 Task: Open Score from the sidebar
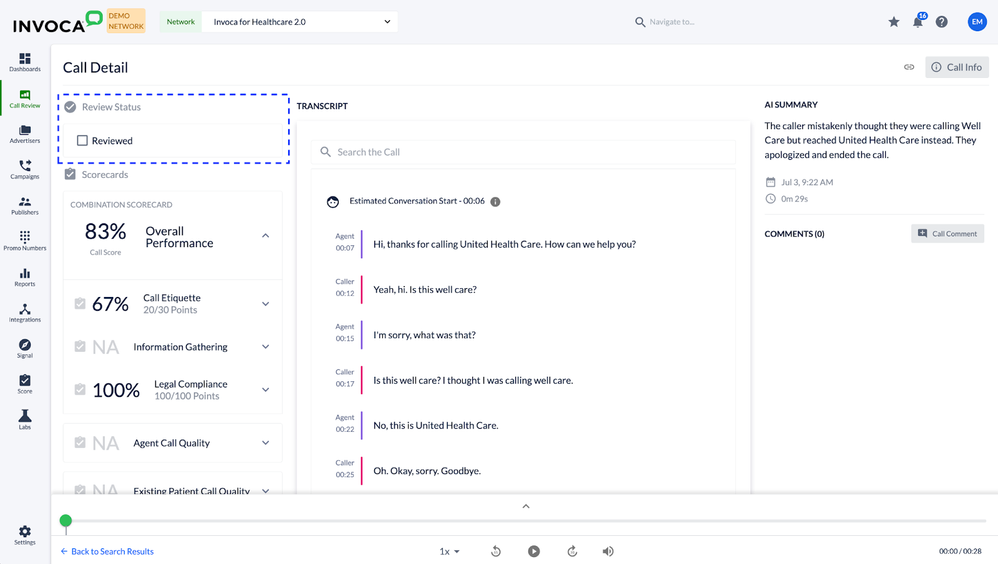coord(25,384)
